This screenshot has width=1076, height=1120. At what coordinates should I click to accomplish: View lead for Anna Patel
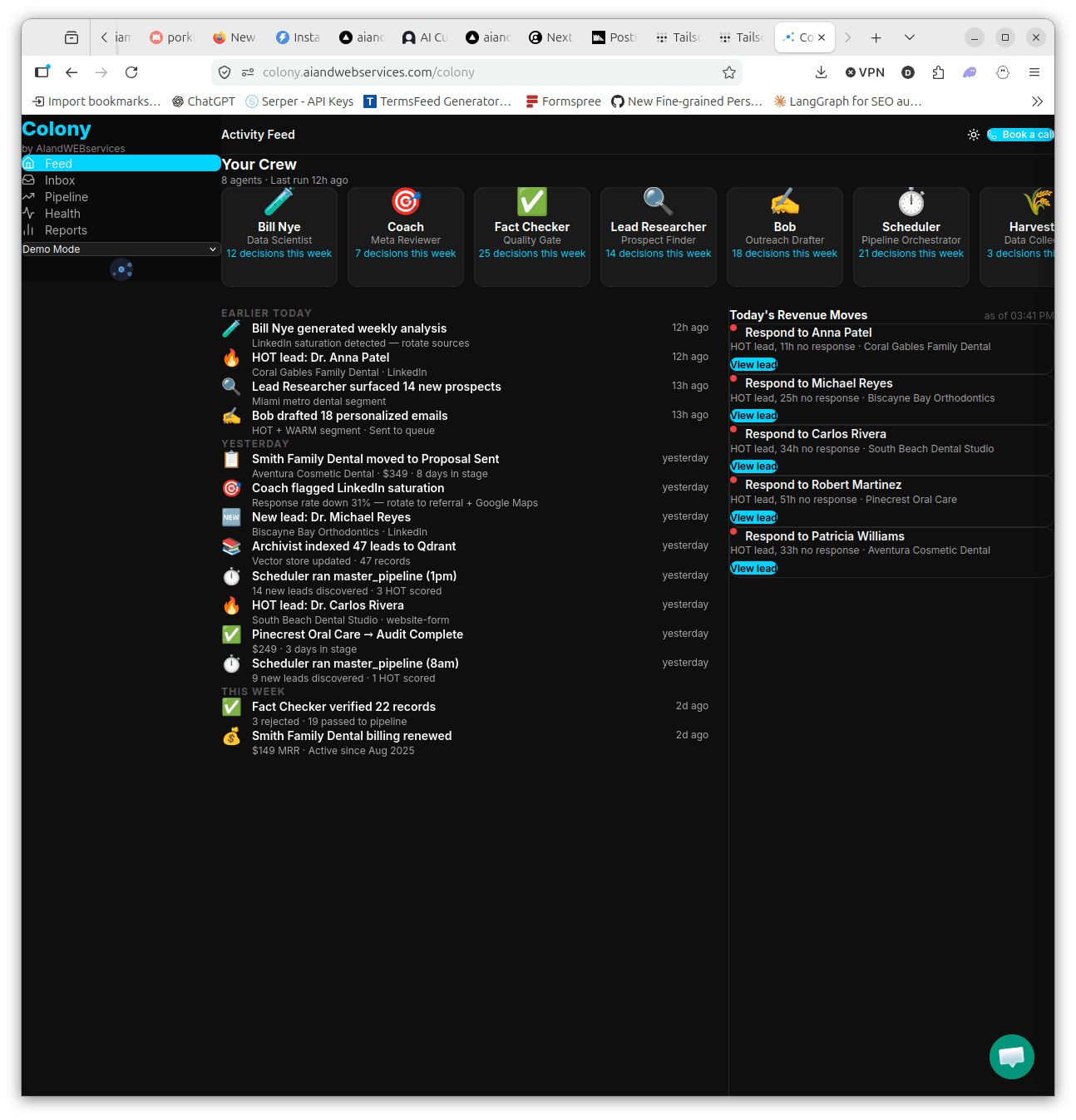[x=753, y=364]
